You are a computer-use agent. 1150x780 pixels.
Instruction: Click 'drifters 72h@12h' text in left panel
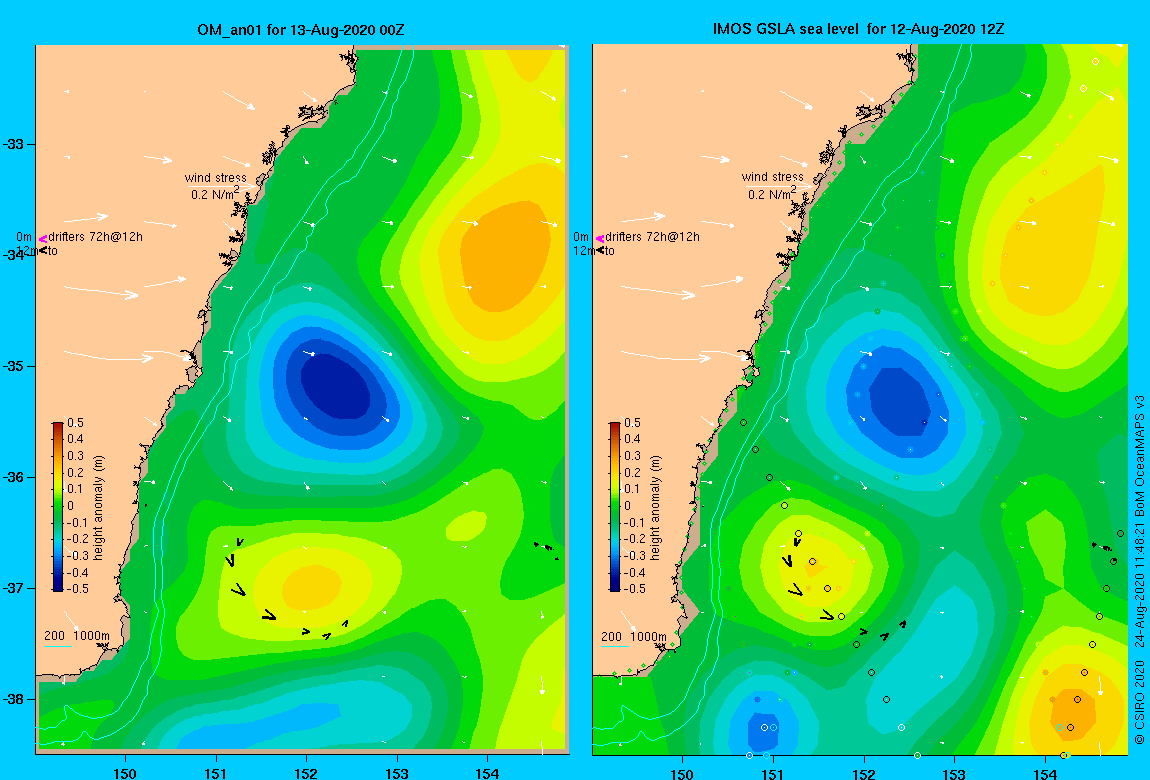[95, 237]
